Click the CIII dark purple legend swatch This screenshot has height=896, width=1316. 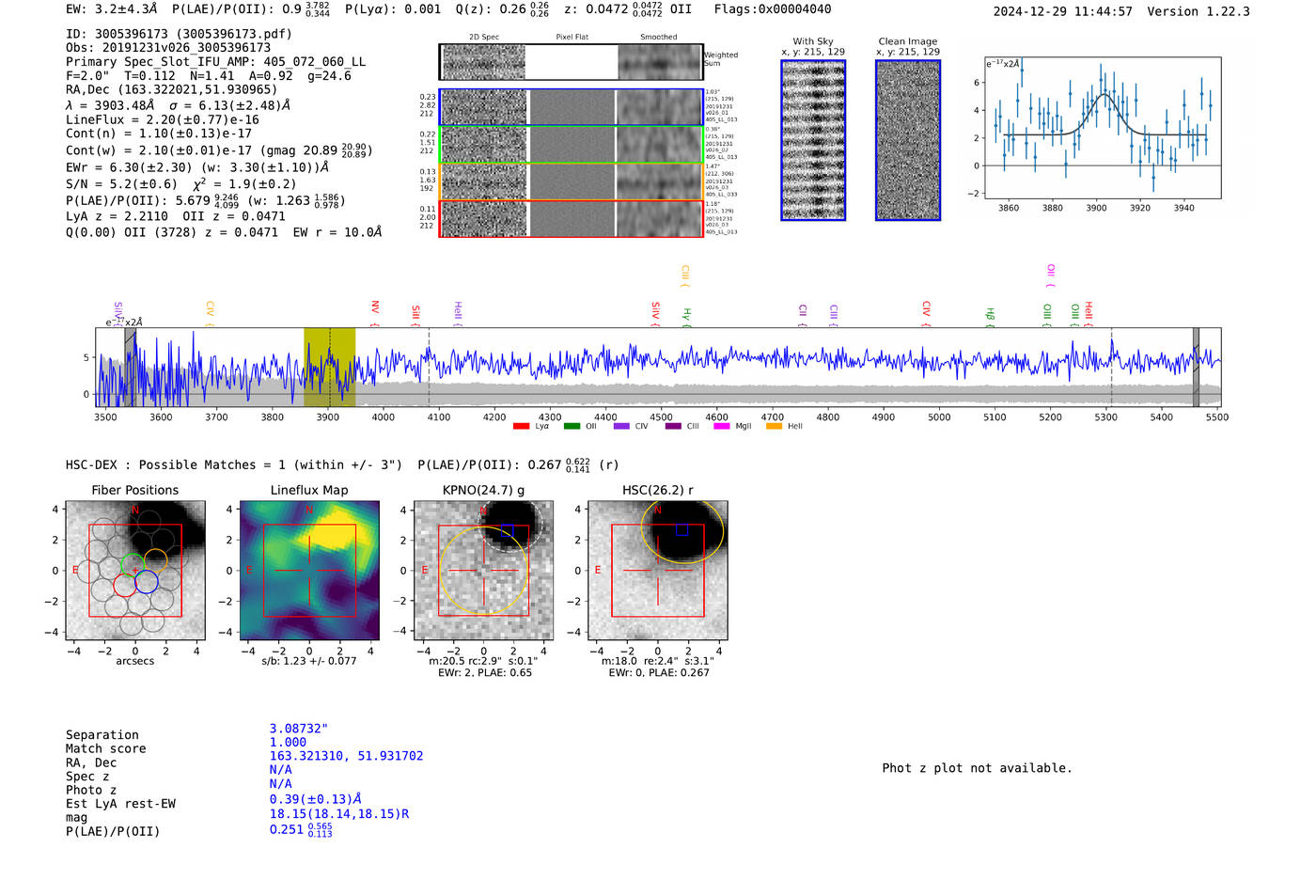tap(673, 426)
